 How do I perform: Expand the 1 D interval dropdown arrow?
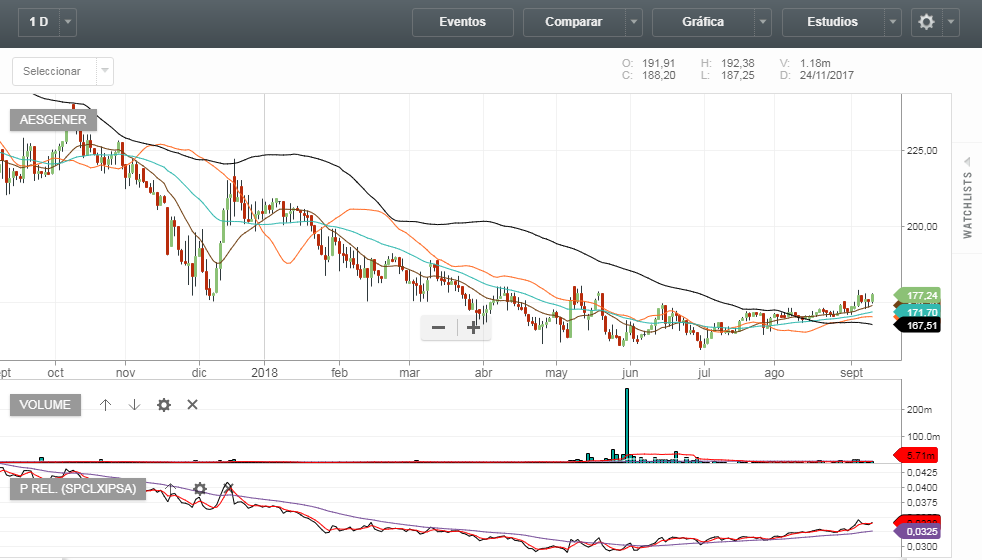pos(67,22)
